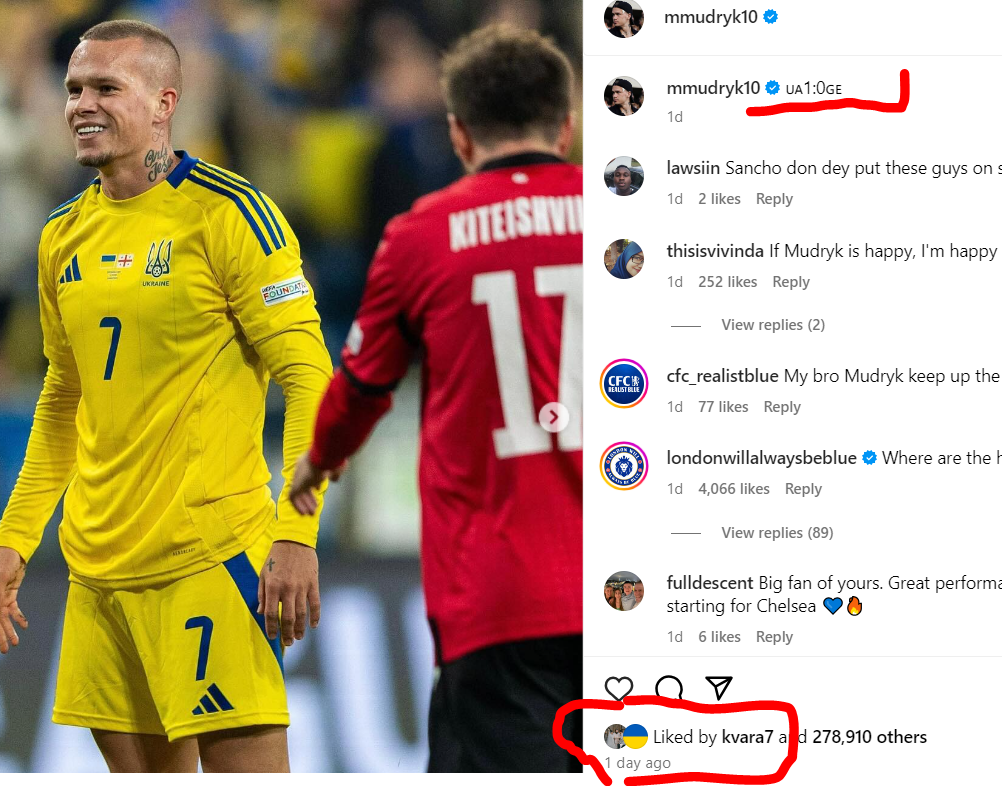The width and height of the screenshot is (1002, 786).
Task: Expand View replies (89)
Action: click(x=777, y=533)
